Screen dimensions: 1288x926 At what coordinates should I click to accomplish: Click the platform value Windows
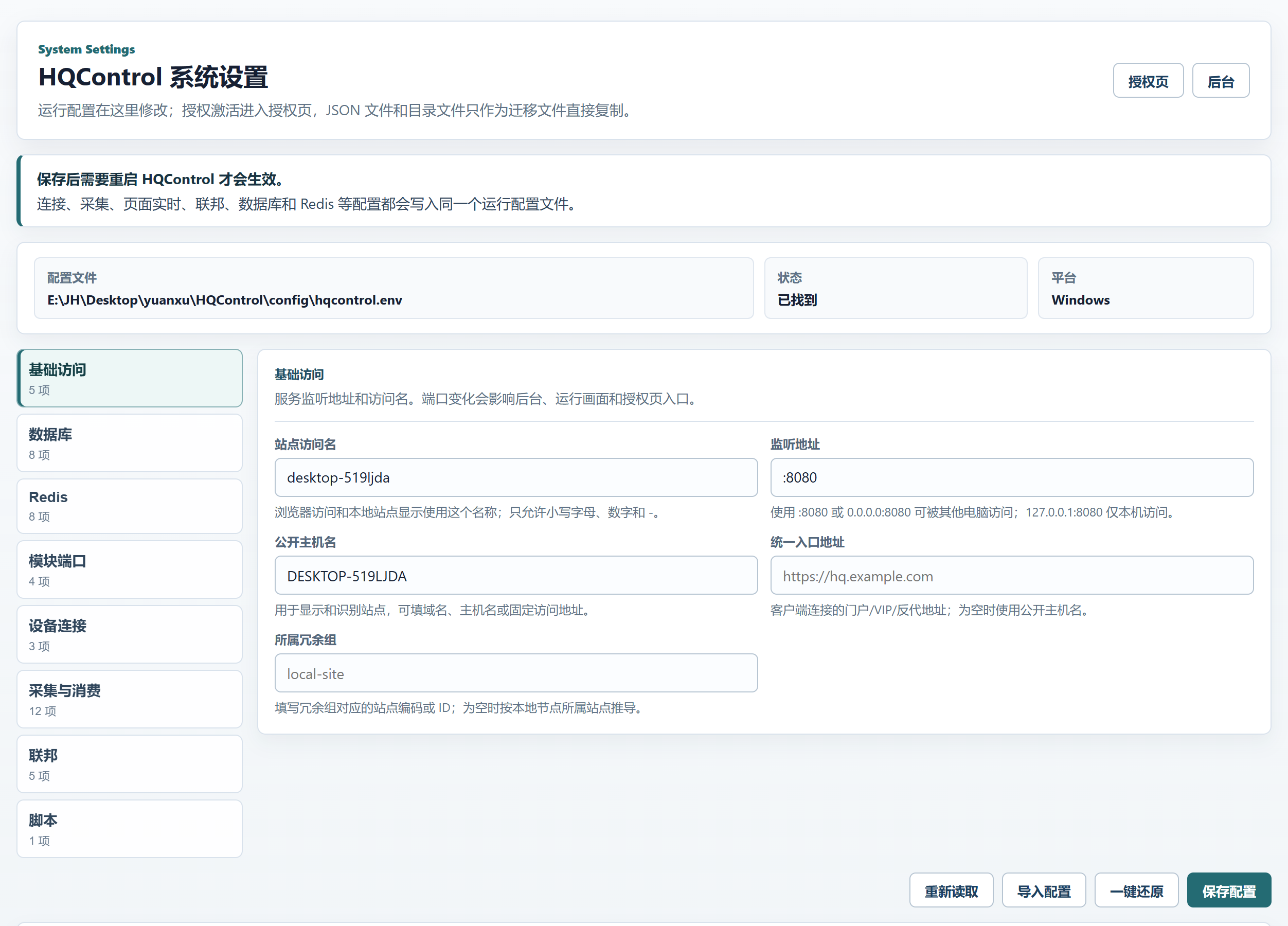pos(1081,300)
